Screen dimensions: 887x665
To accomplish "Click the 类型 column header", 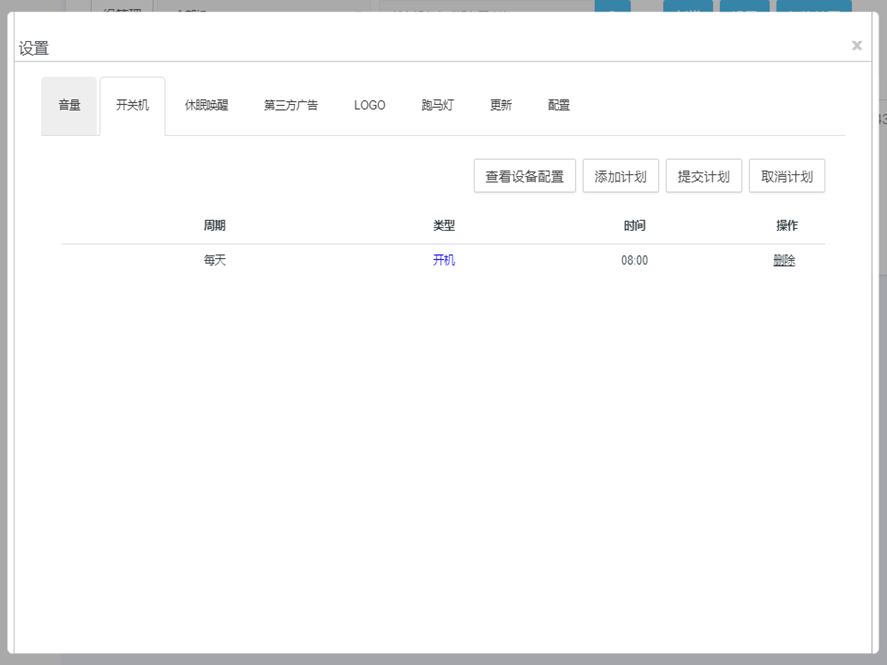I will click(444, 226).
